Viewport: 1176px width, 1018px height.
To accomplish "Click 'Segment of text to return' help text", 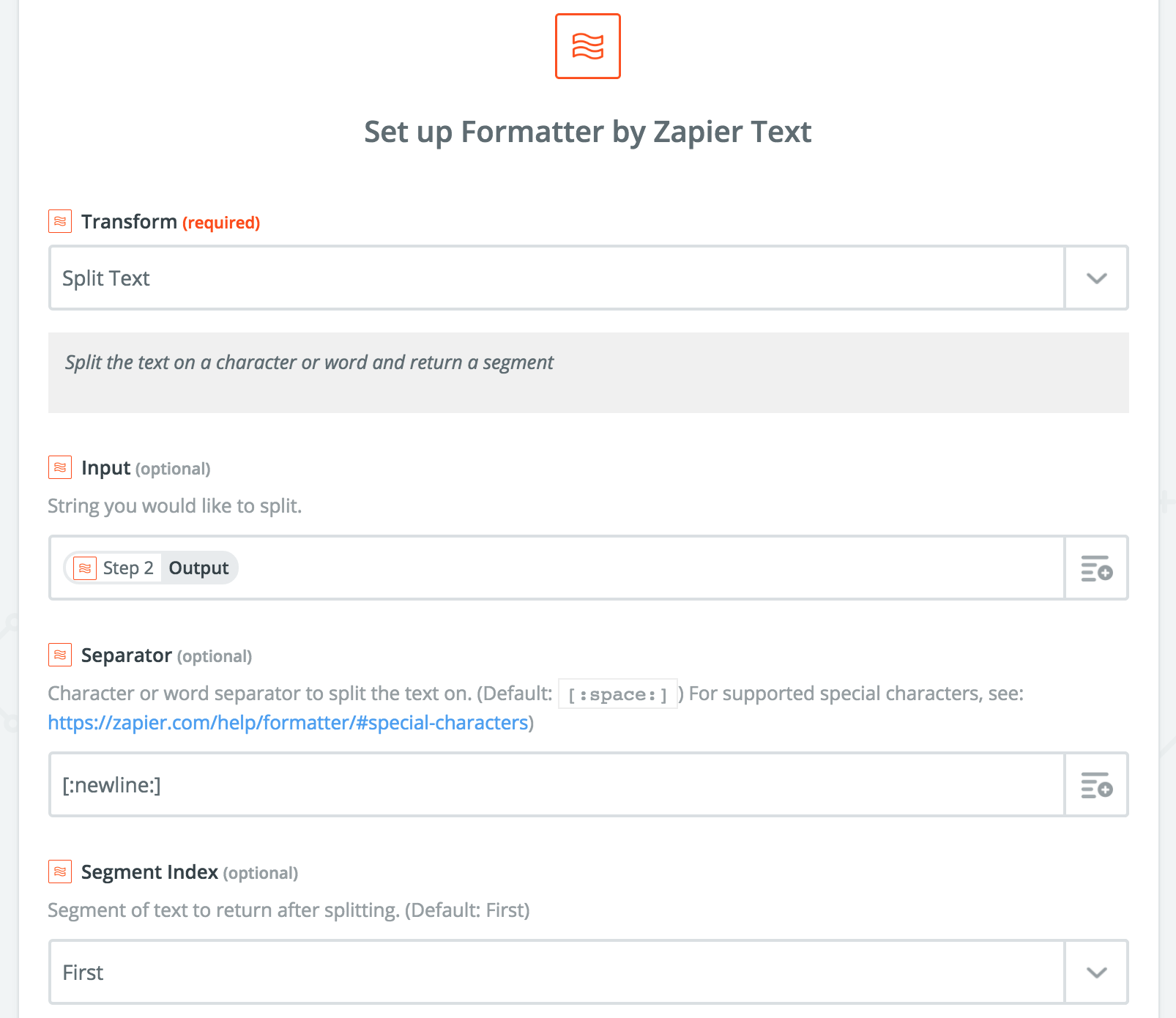I will point(289,910).
